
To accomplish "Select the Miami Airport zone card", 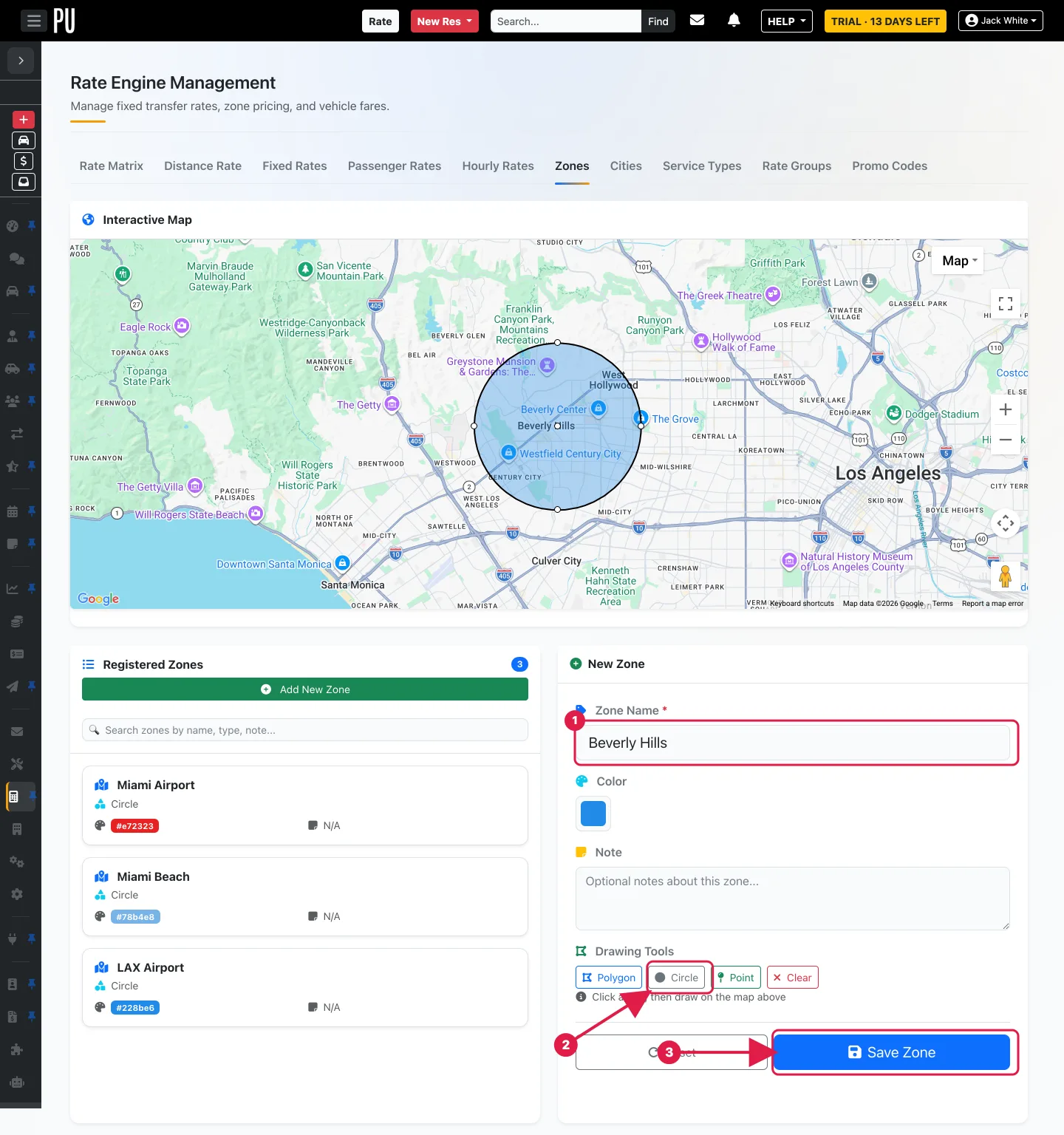I will pos(305,805).
